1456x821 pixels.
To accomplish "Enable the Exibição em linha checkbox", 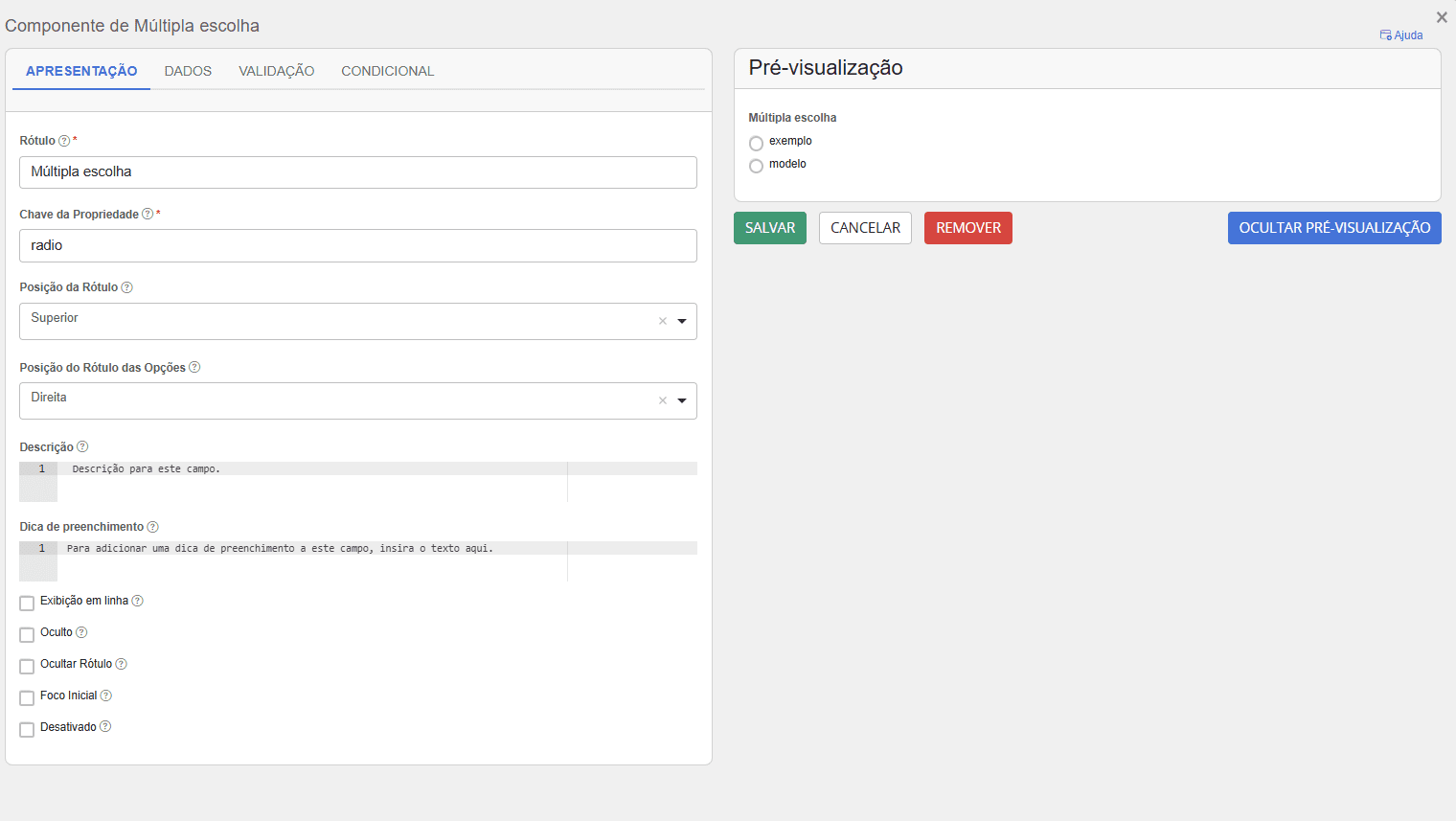I will 27,603.
